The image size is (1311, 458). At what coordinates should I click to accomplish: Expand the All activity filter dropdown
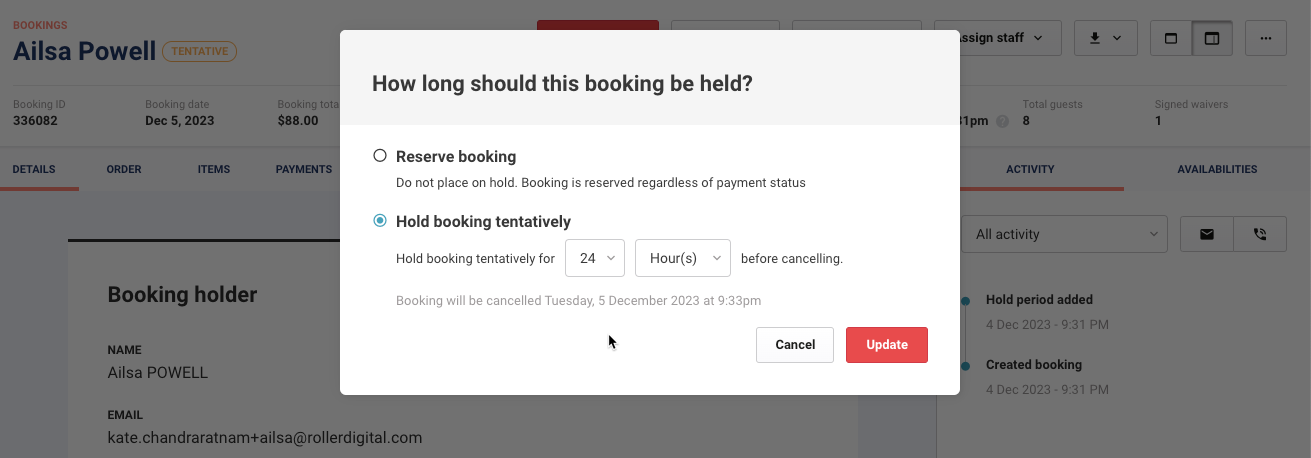click(x=1064, y=234)
